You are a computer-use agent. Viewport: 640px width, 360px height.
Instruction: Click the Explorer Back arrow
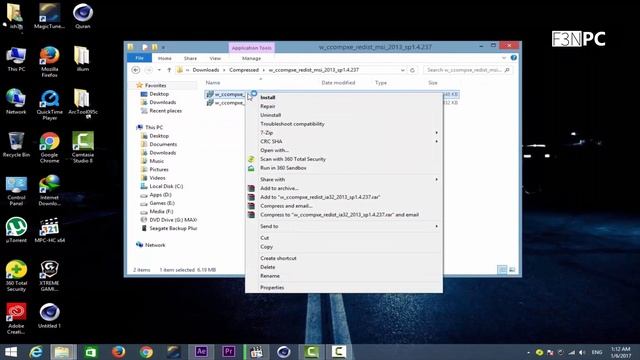pos(136,70)
